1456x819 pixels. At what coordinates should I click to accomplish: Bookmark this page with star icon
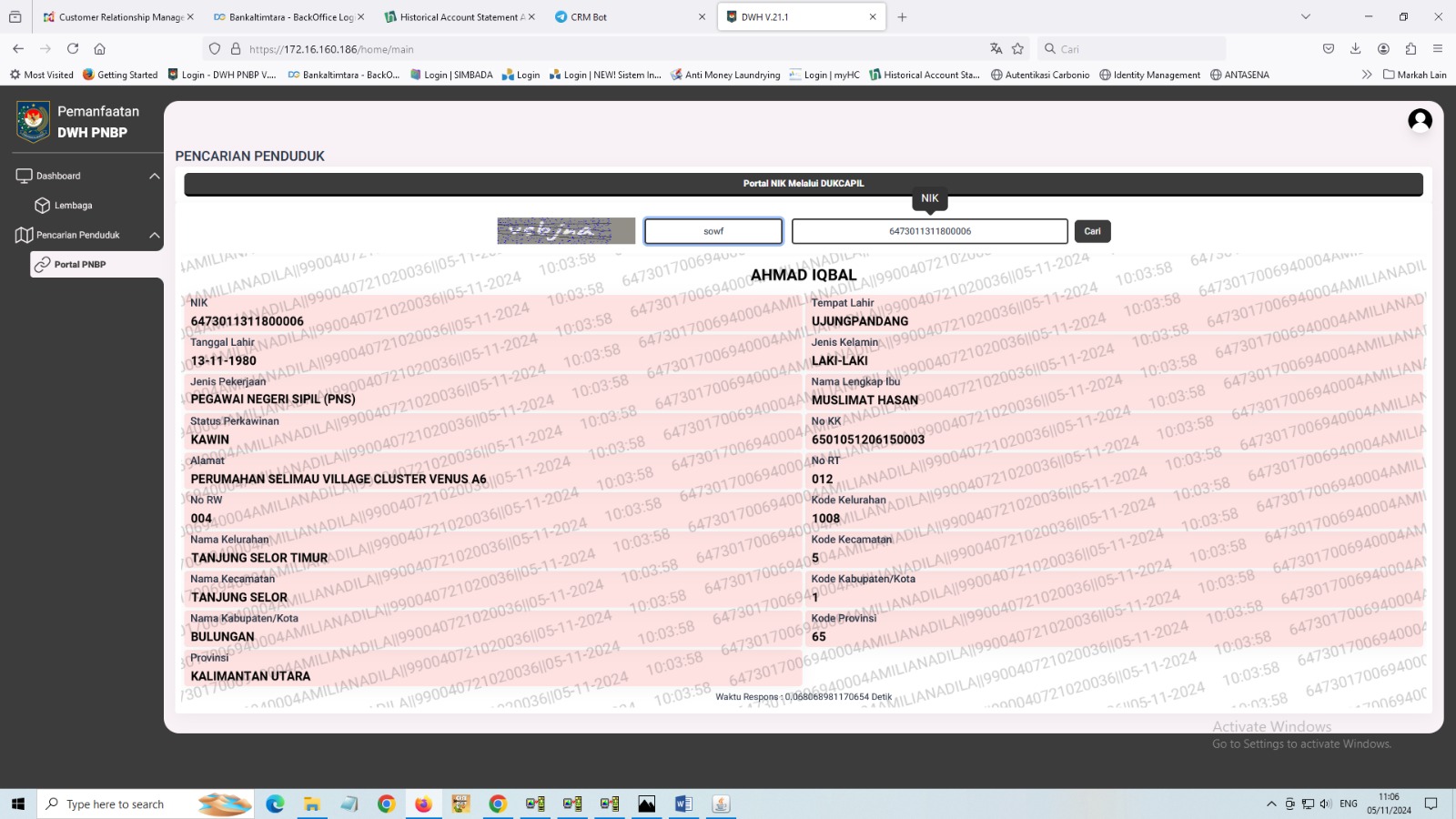[1018, 49]
